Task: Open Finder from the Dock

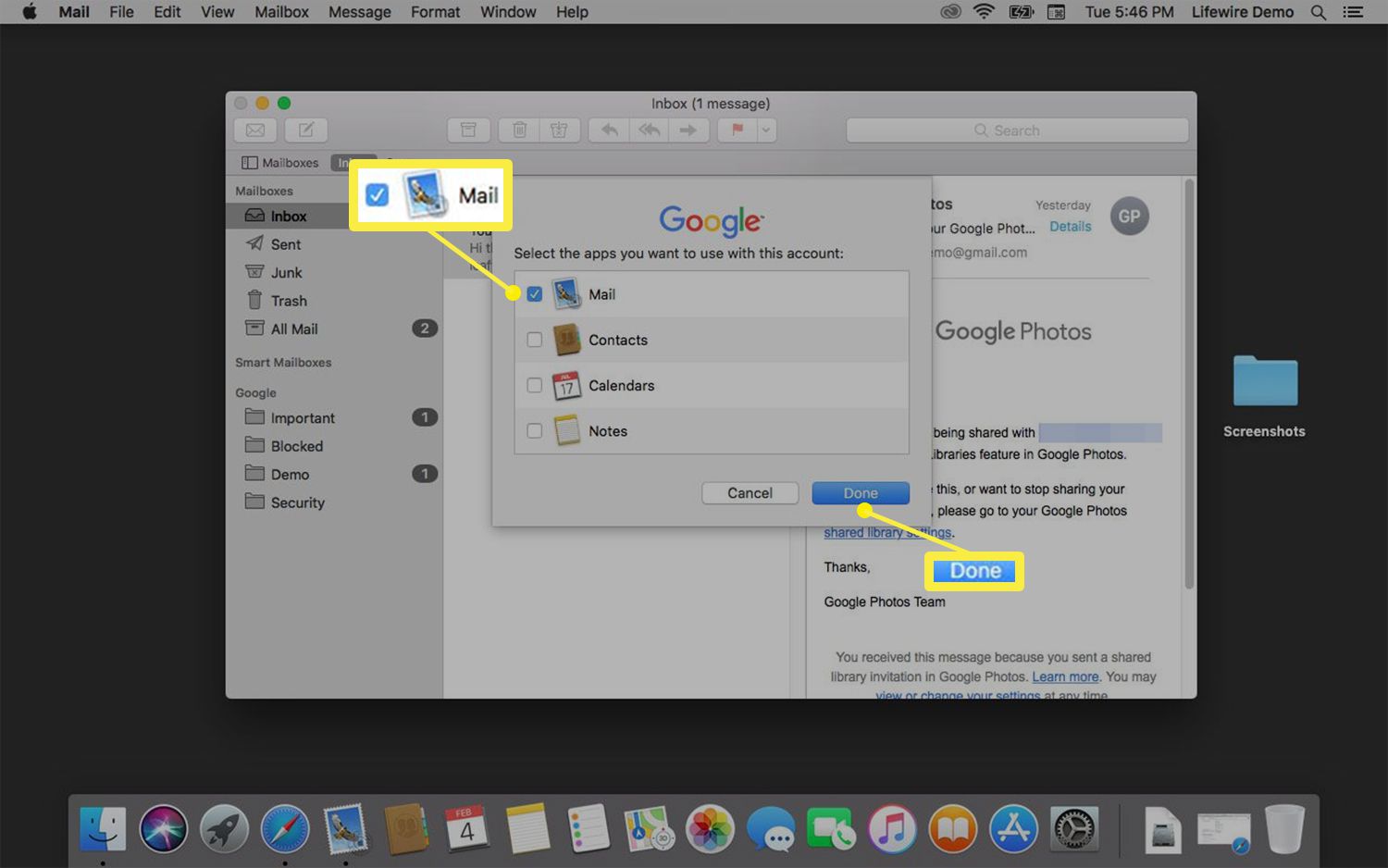Action: (103, 828)
